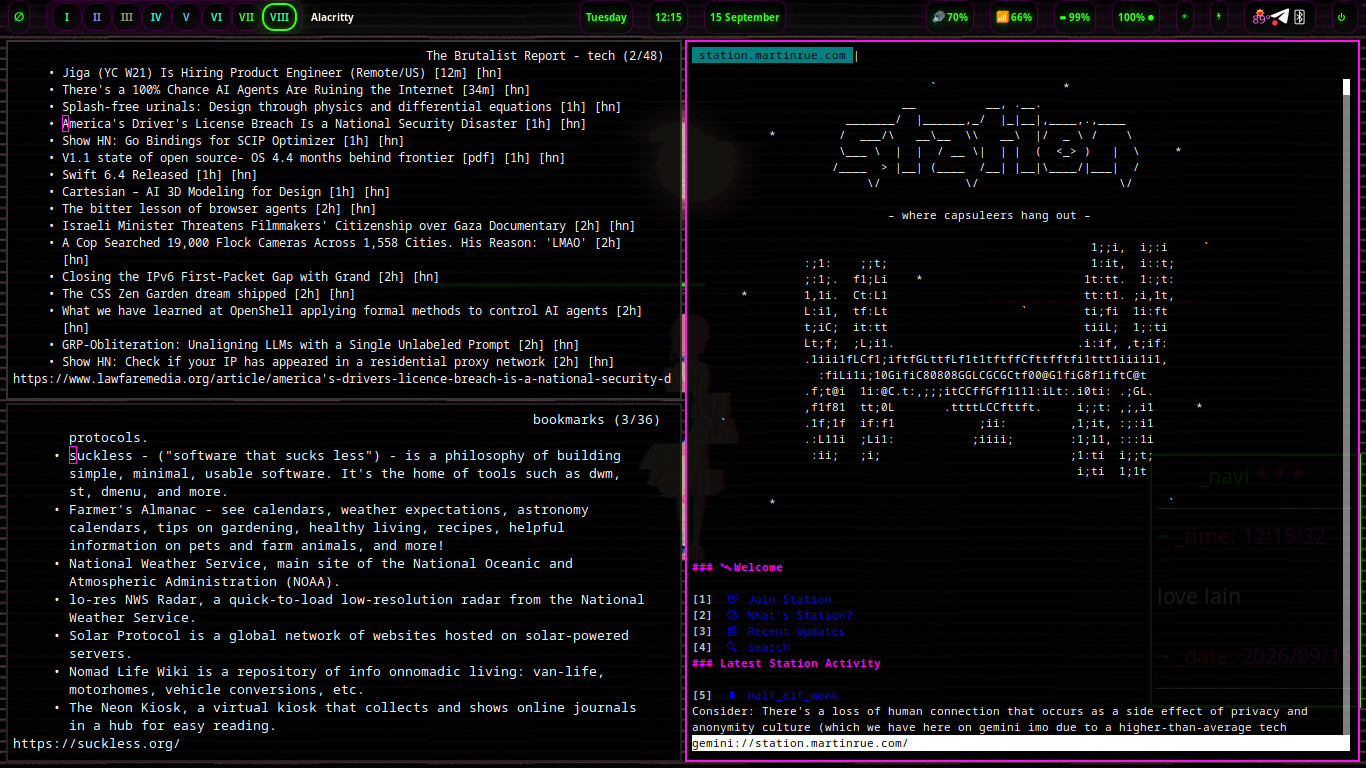Select the America's Driver's License Breach entry
The height and width of the screenshot is (768, 1366).
[x=324, y=124]
